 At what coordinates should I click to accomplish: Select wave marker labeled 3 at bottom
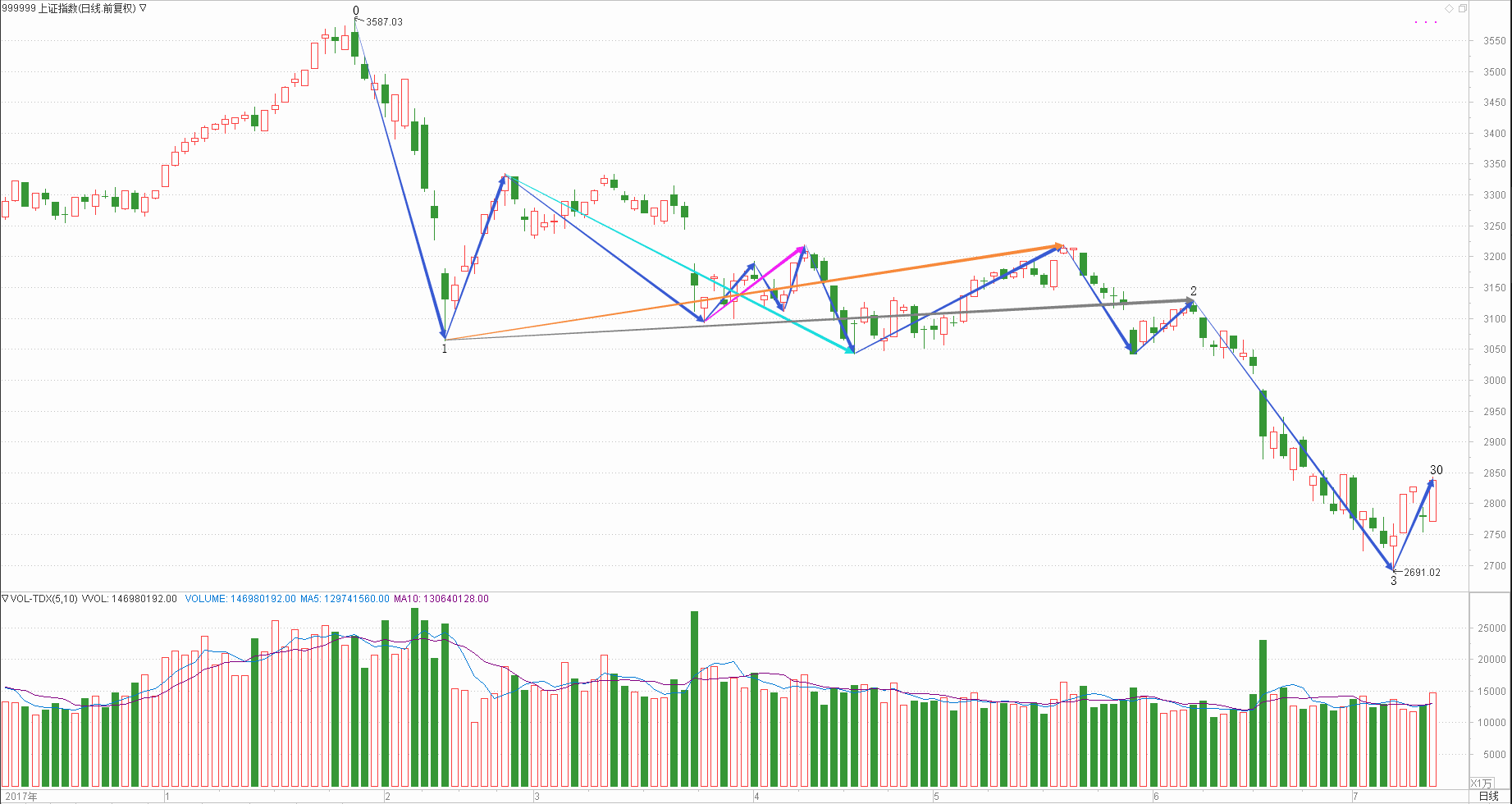tap(1393, 581)
